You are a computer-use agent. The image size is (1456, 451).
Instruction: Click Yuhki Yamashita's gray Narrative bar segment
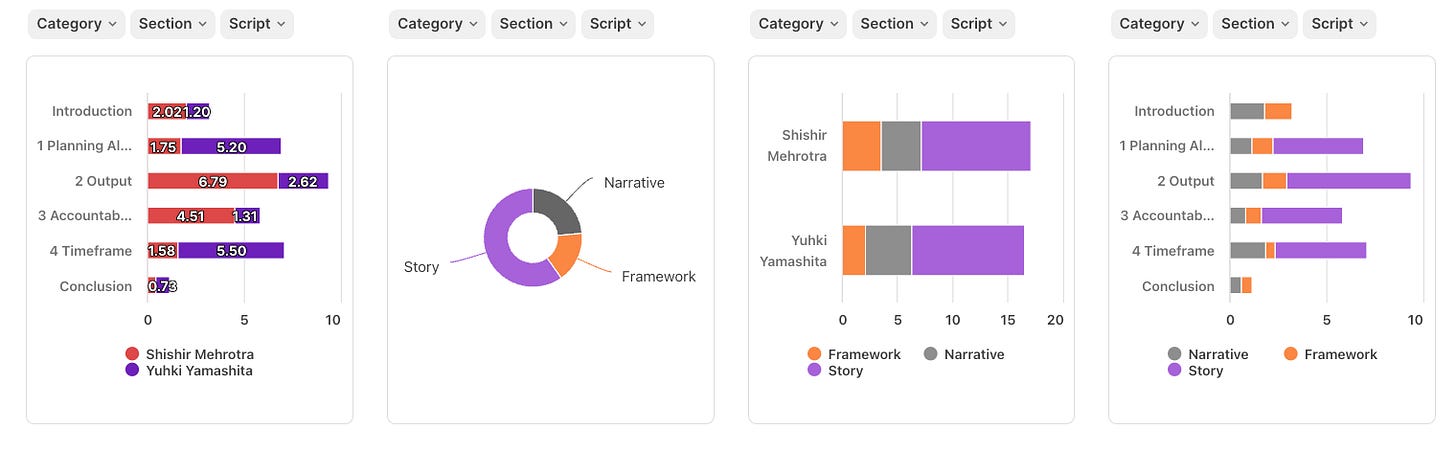tap(888, 250)
